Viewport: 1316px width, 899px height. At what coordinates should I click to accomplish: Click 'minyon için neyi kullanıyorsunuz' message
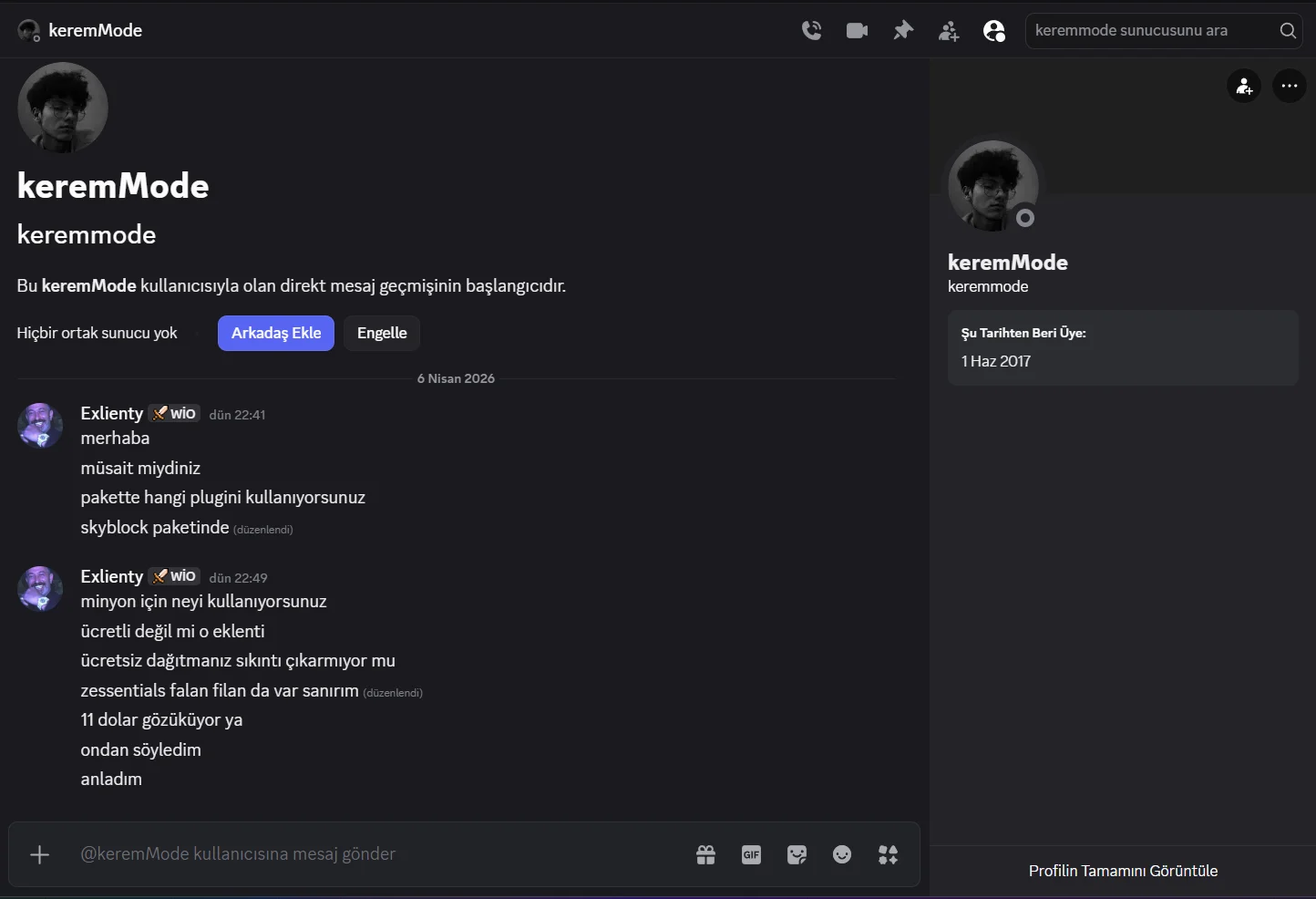203,601
